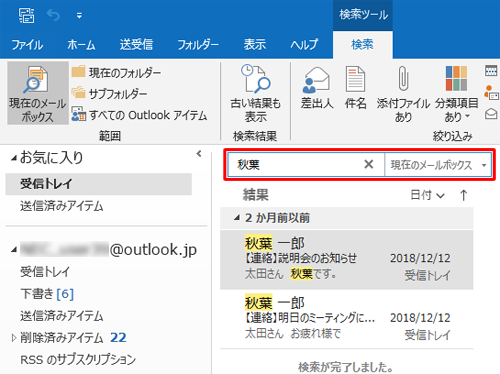
Task: Open the フォルダー tab
Action: point(198,45)
